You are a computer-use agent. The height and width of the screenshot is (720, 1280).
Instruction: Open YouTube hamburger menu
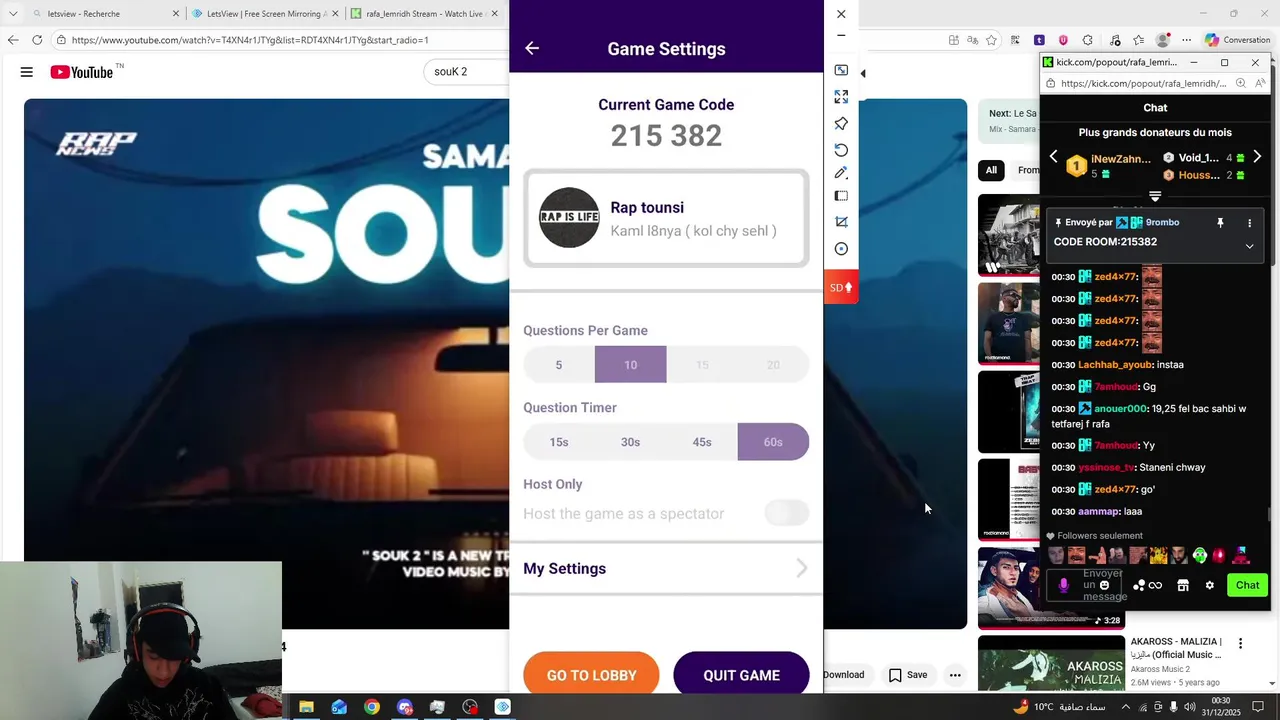coord(27,72)
